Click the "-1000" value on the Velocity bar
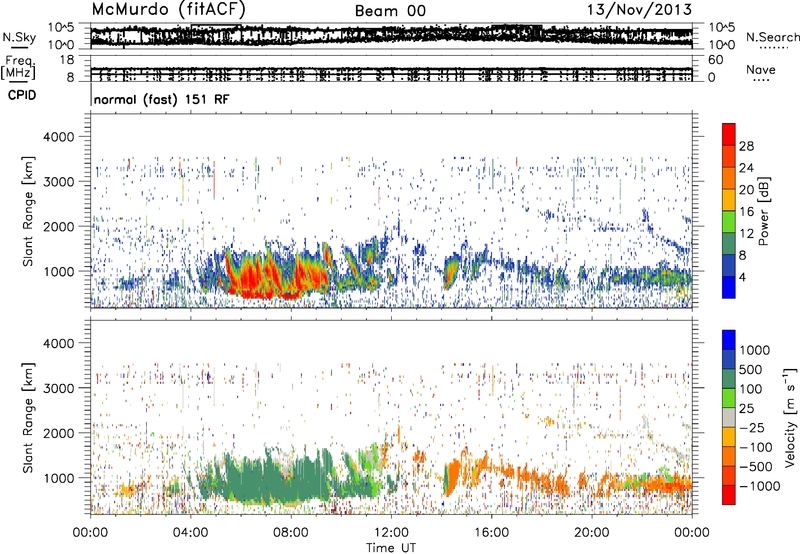 coord(760,486)
